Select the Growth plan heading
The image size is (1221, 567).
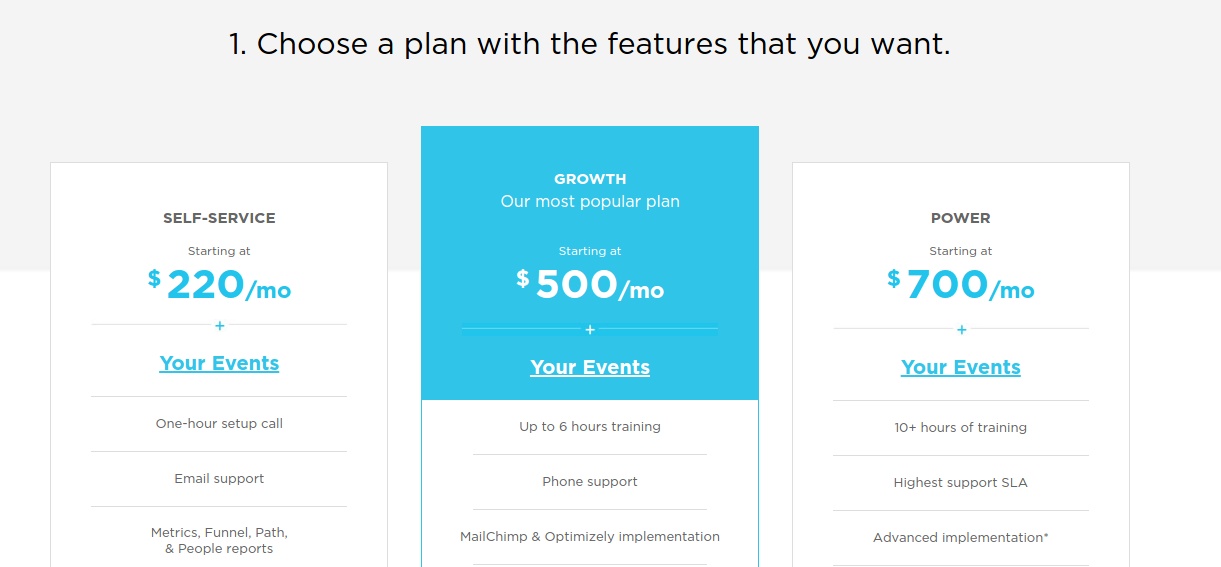[x=590, y=179]
